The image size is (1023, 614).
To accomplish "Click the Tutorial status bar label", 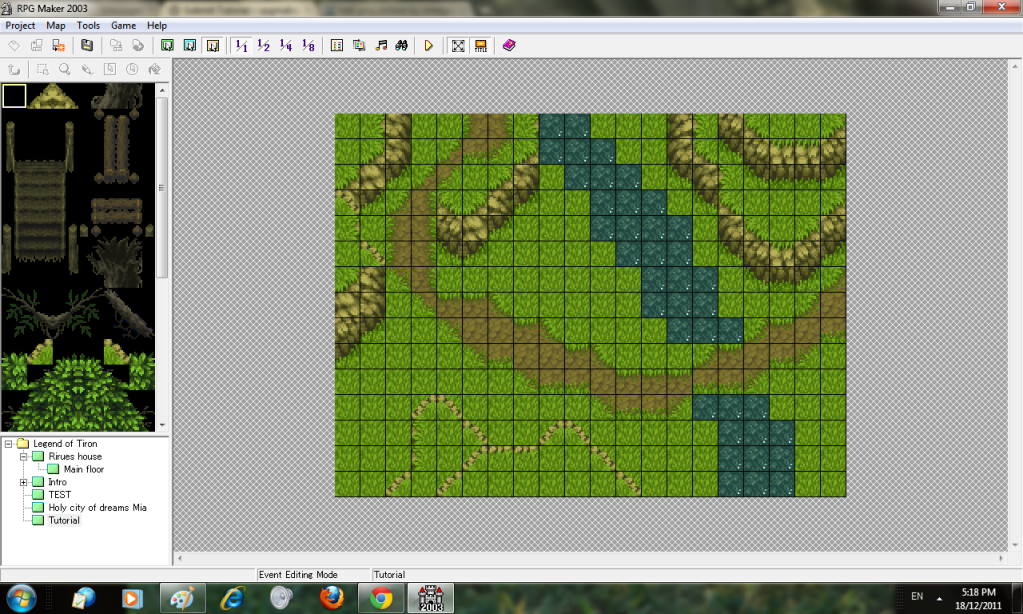I will (x=389, y=575).
